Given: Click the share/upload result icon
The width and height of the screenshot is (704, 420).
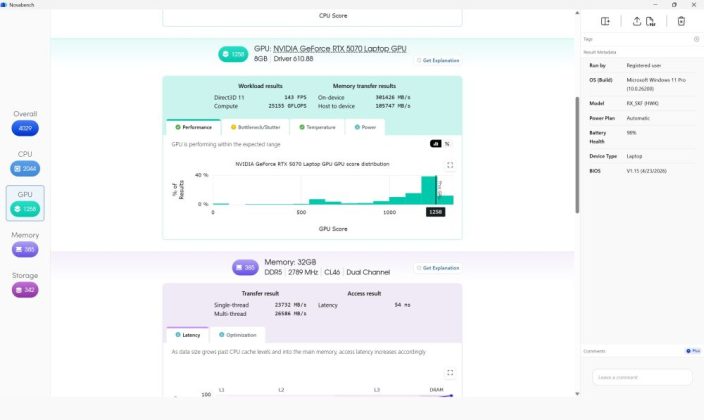Looking at the screenshot, I should 637,21.
